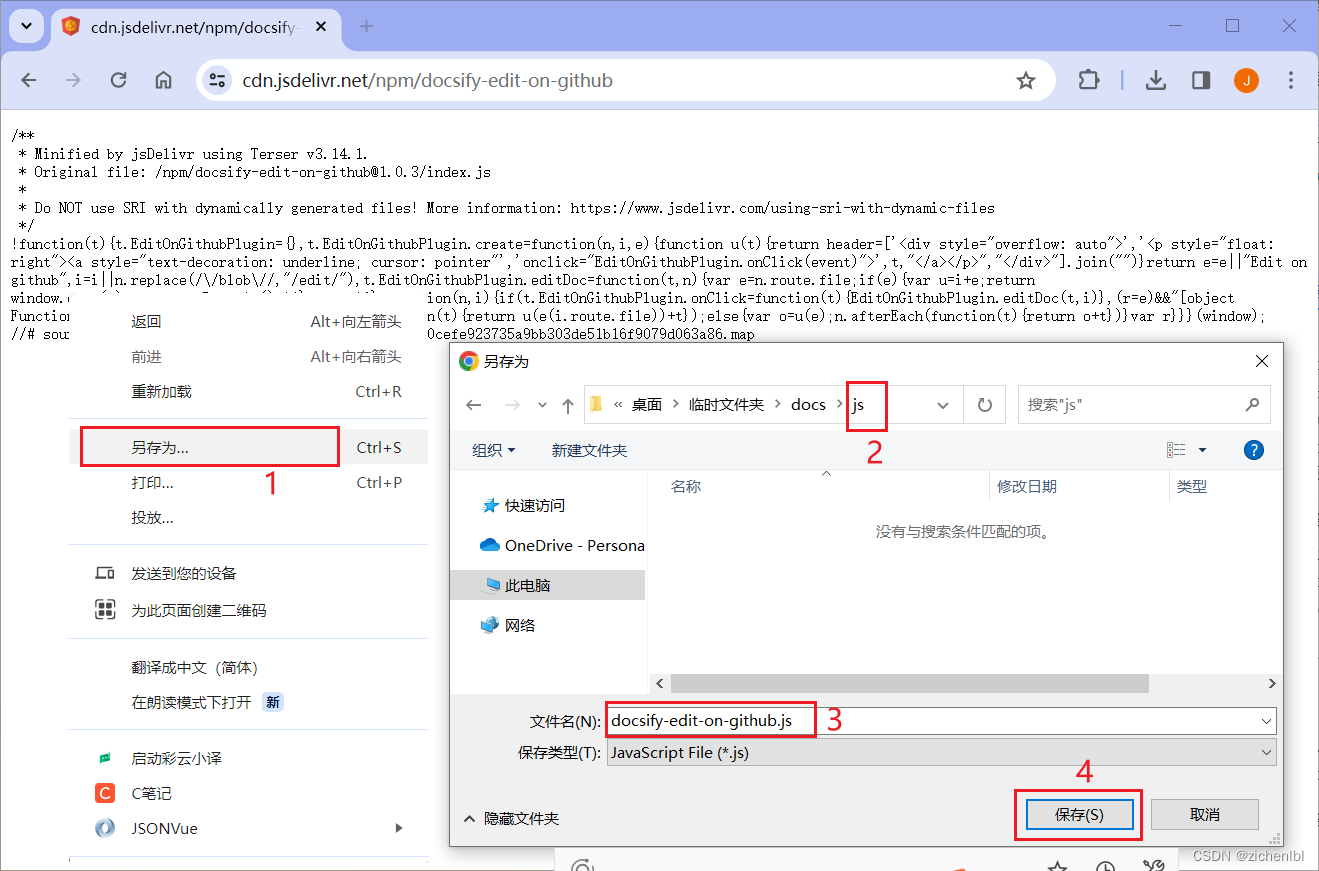Select OneDrive - Personal in navigation pane
The width and height of the screenshot is (1319, 871).
click(x=548, y=546)
